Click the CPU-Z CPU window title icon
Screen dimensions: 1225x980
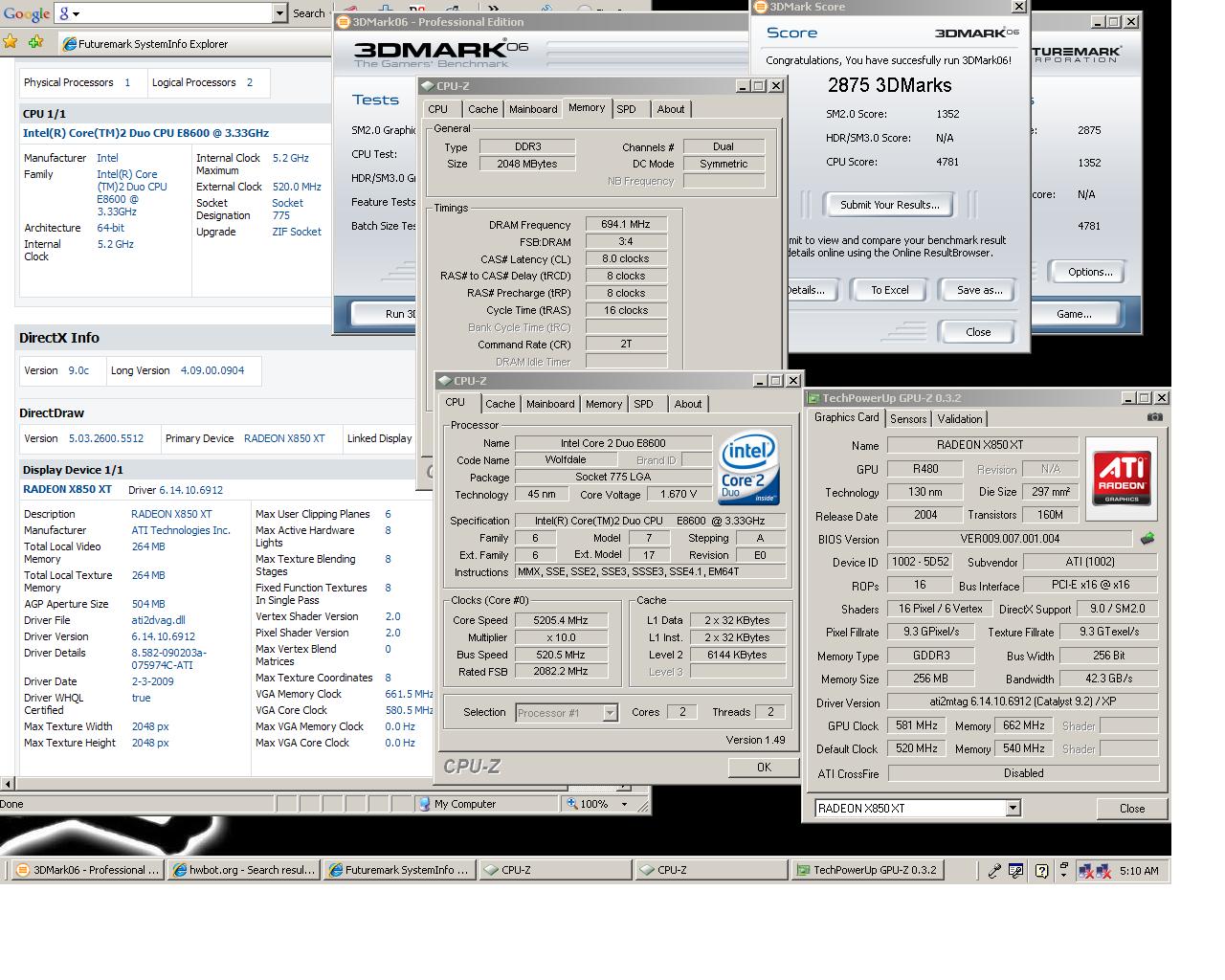pos(445,381)
